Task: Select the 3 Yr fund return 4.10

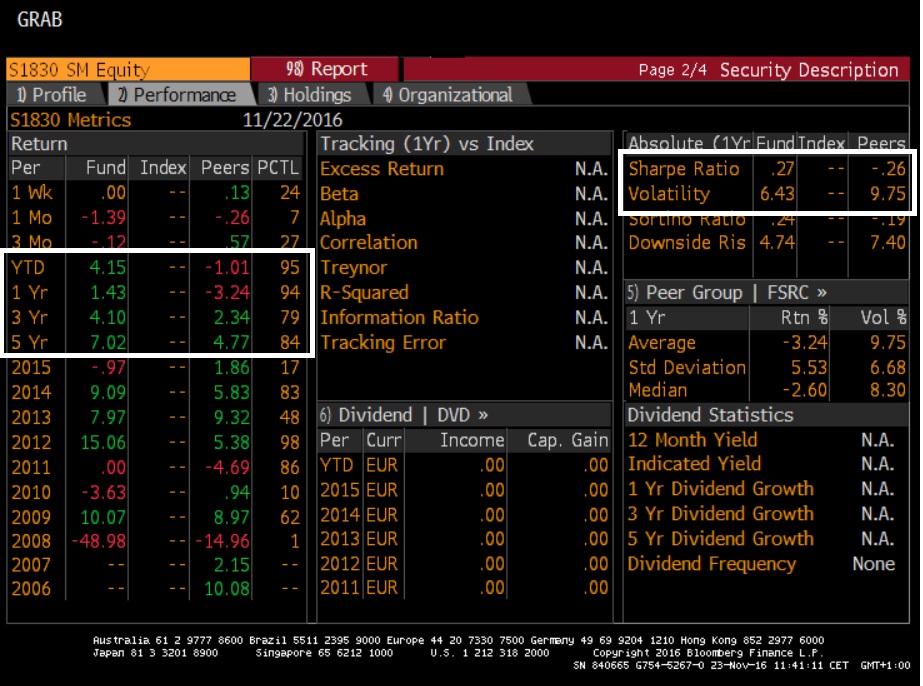Action: coord(108,317)
